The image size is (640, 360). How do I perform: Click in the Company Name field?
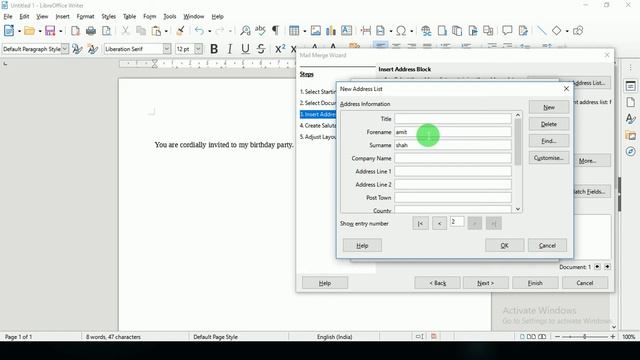point(453,158)
